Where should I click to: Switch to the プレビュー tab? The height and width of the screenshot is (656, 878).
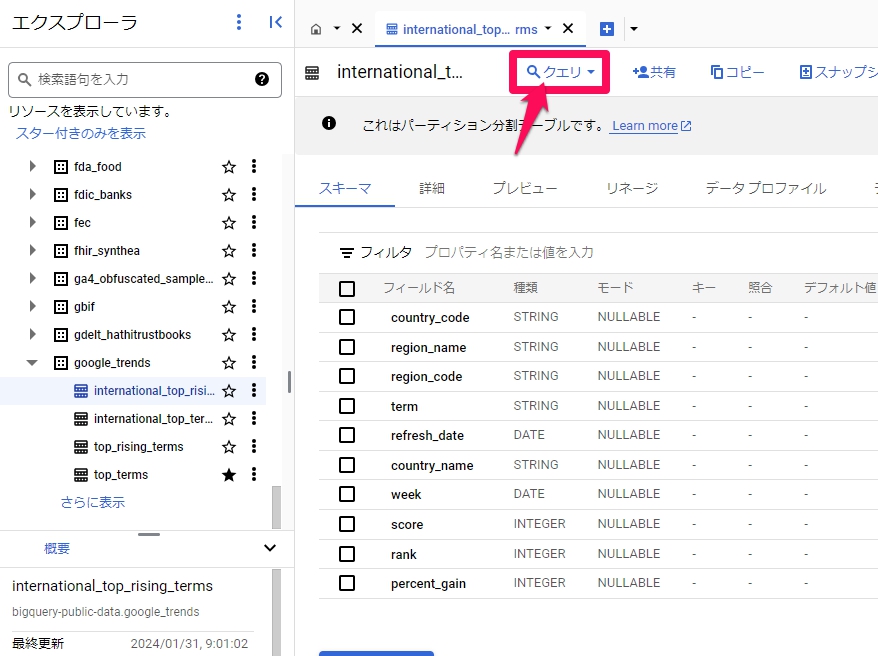(525, 189)
